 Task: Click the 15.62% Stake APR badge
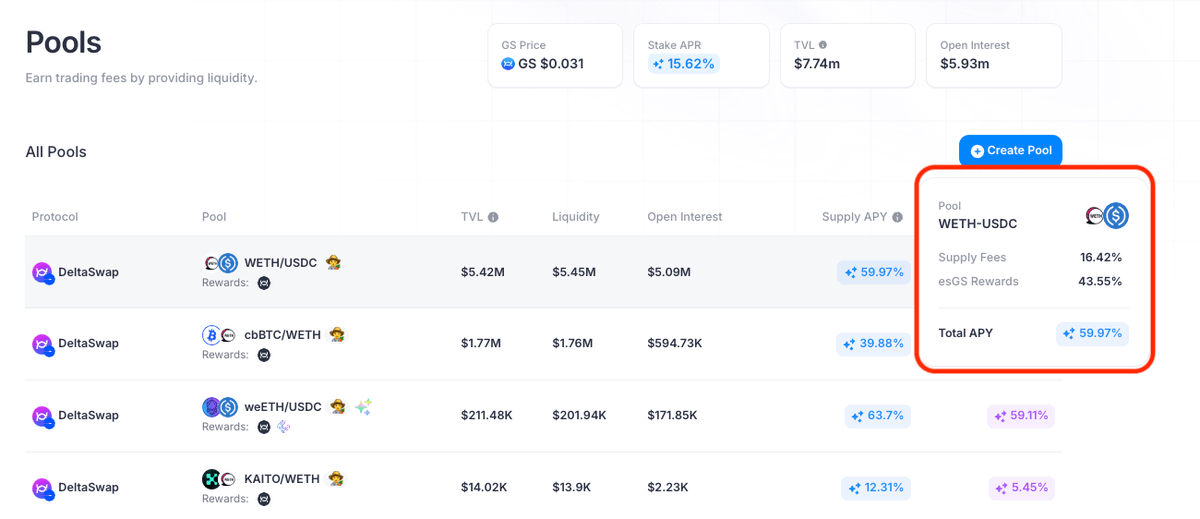(683, 64)
